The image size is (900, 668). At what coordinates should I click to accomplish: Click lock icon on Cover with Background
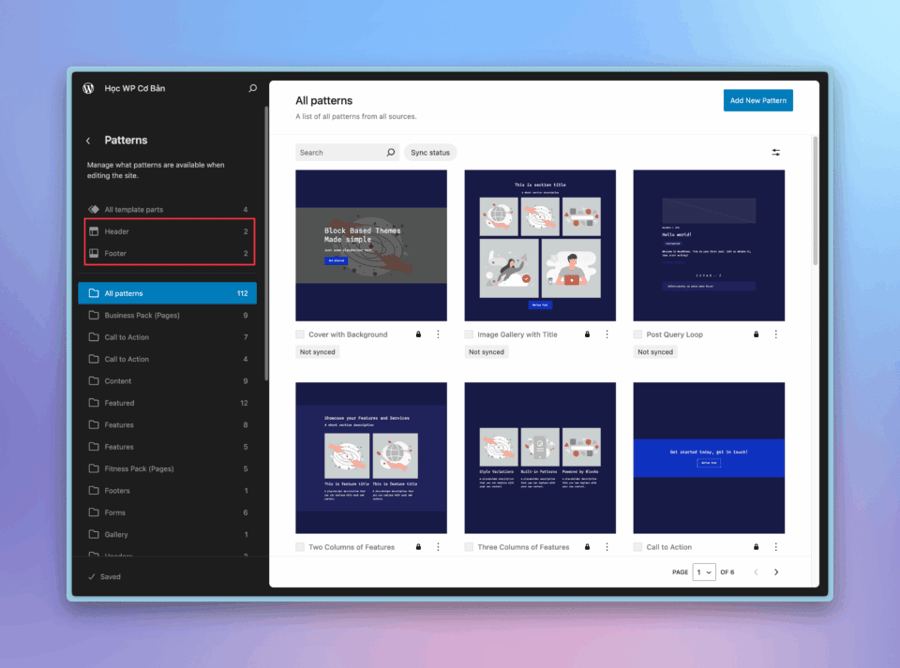(x=418, y=335)
